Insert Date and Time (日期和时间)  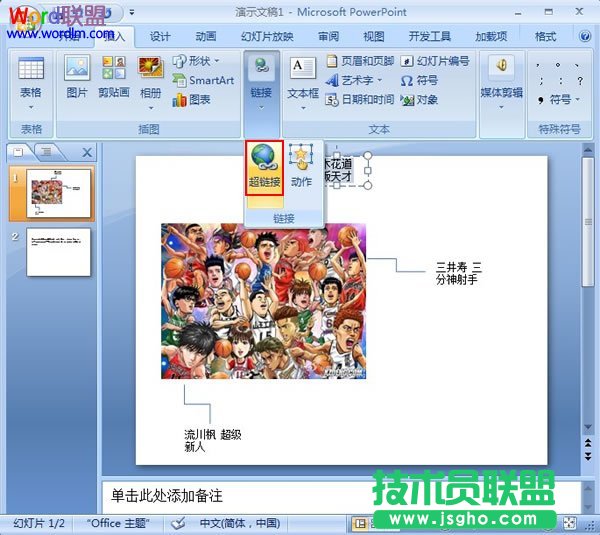(x=360, y=100)
